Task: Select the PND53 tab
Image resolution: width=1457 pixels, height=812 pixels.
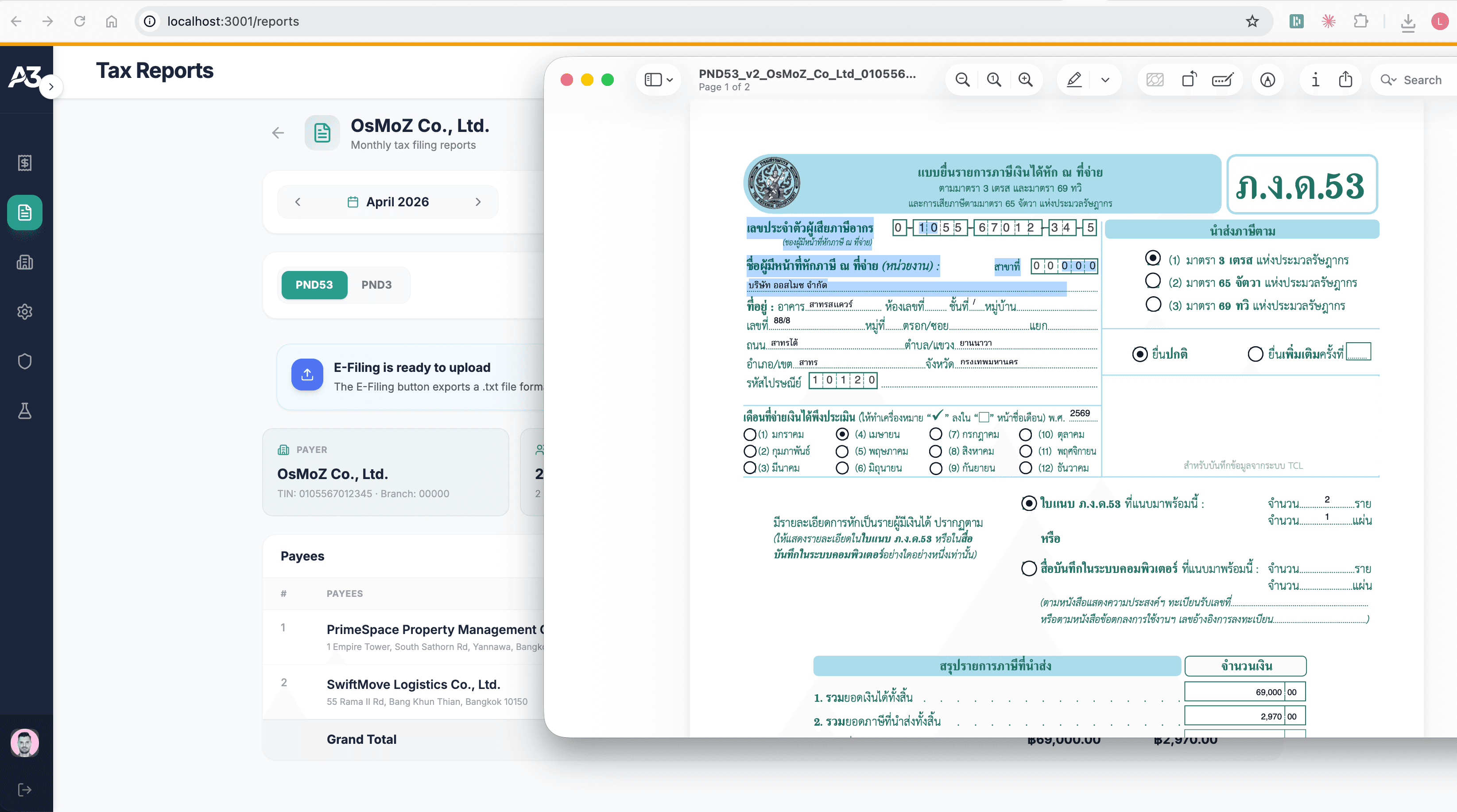Action: (314, 285)
